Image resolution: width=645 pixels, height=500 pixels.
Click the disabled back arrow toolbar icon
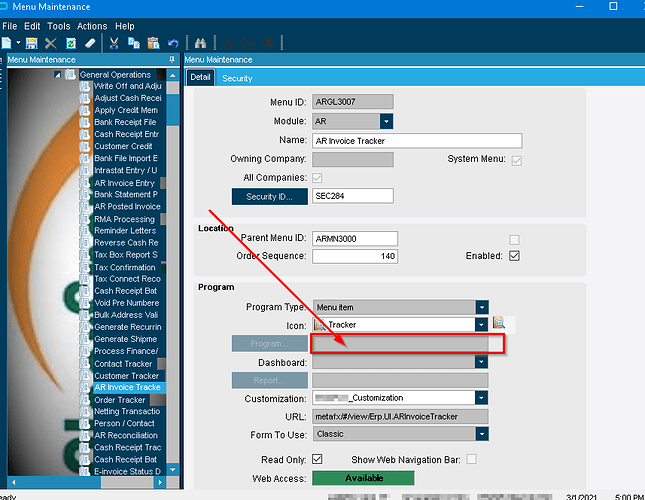pyautogui.click(x=229, y=43)
